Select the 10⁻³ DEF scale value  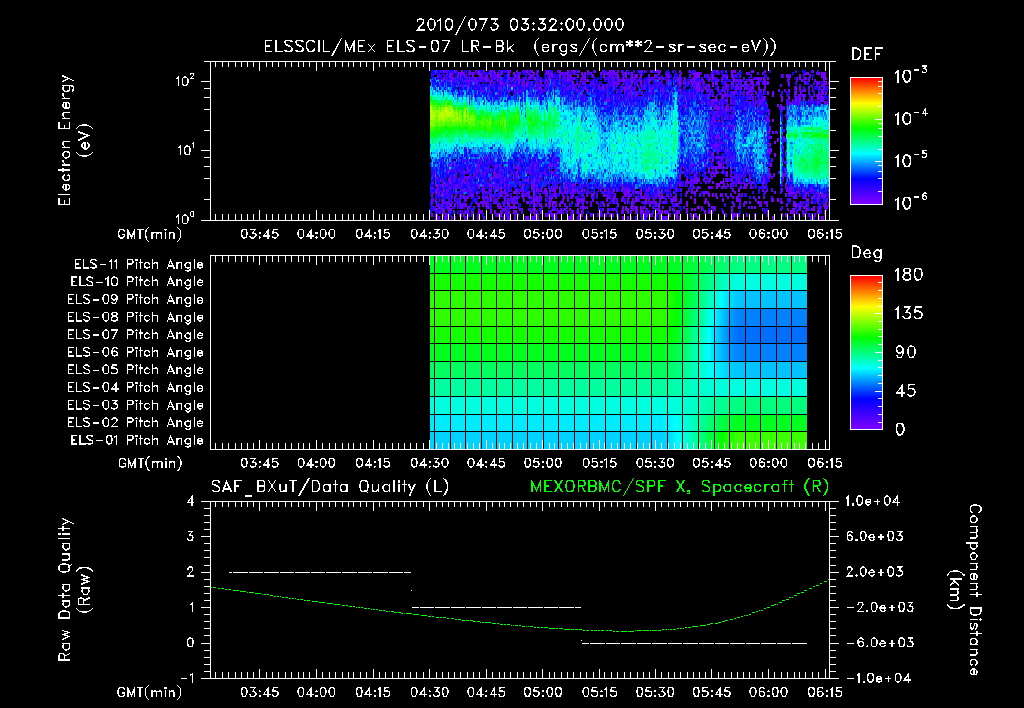click(x=910, y=75)
